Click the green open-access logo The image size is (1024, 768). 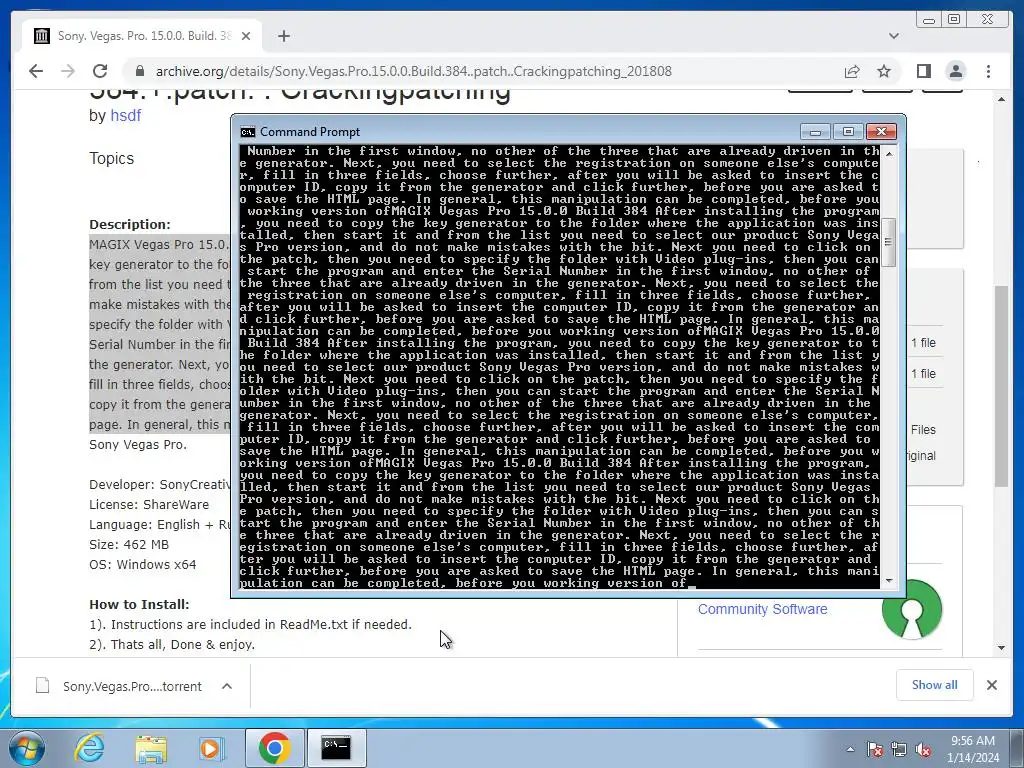point(912,609)
